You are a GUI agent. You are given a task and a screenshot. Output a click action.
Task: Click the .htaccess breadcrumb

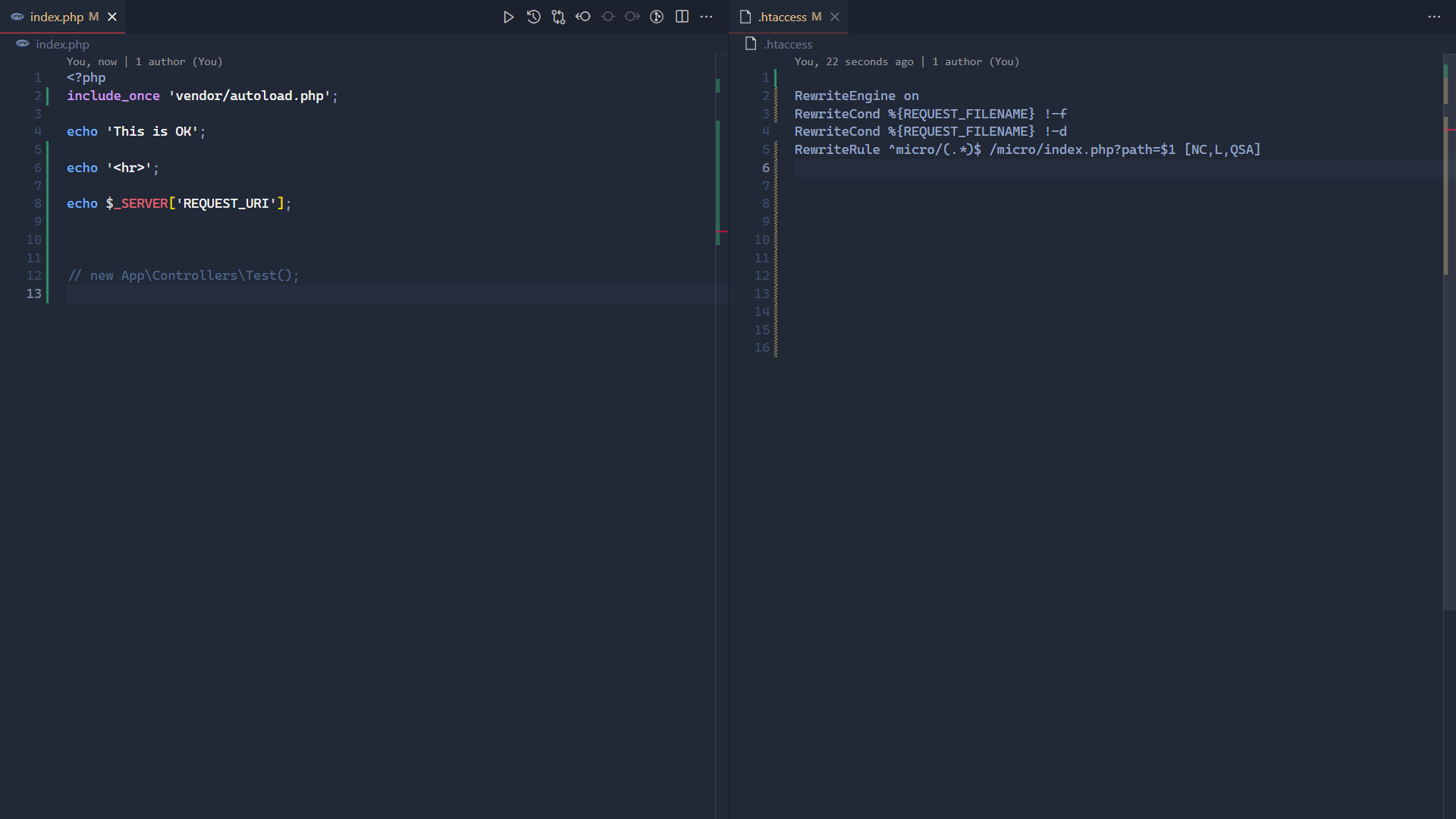pos(788,44)
